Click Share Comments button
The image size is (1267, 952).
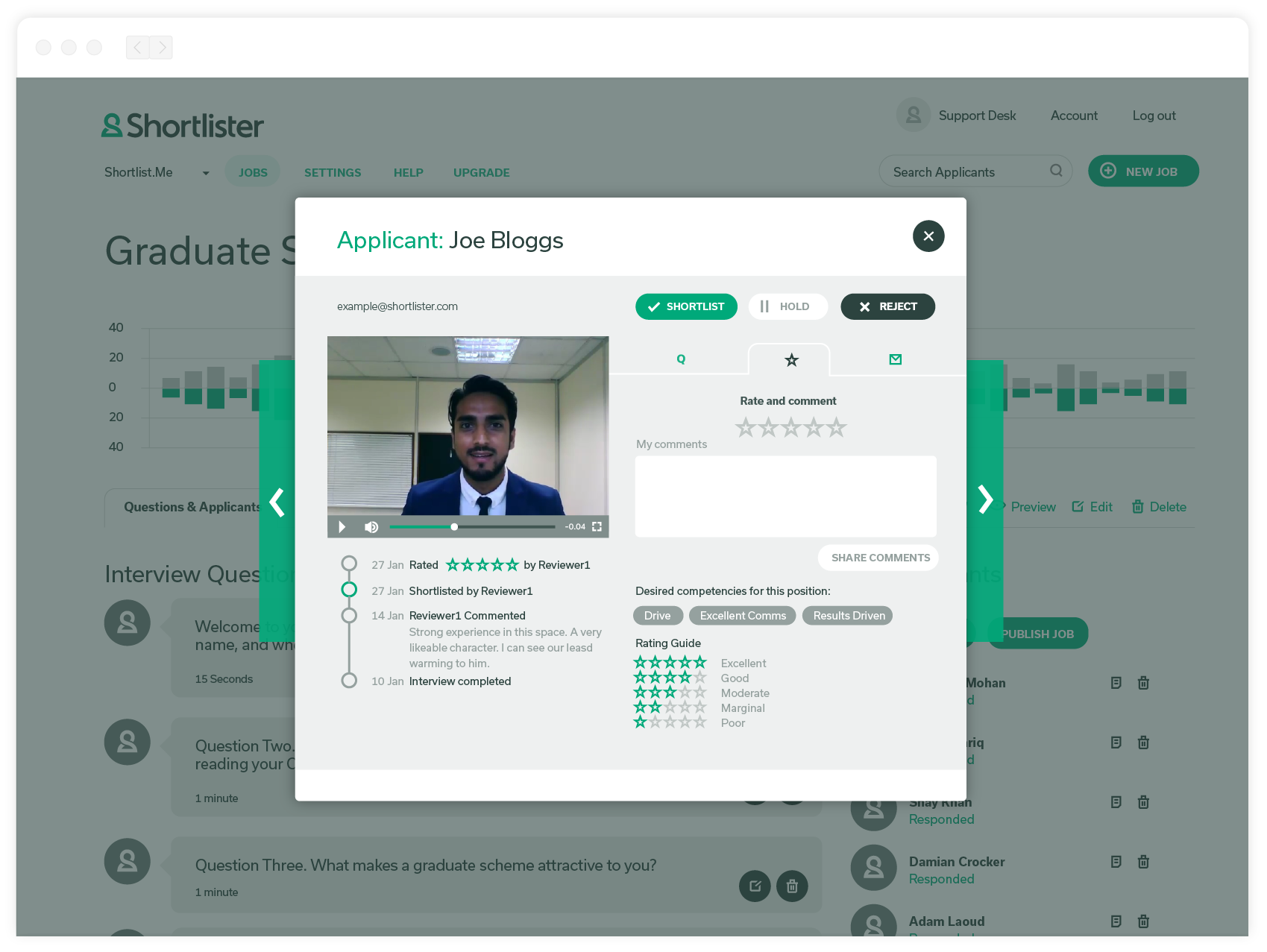point(880,558)
